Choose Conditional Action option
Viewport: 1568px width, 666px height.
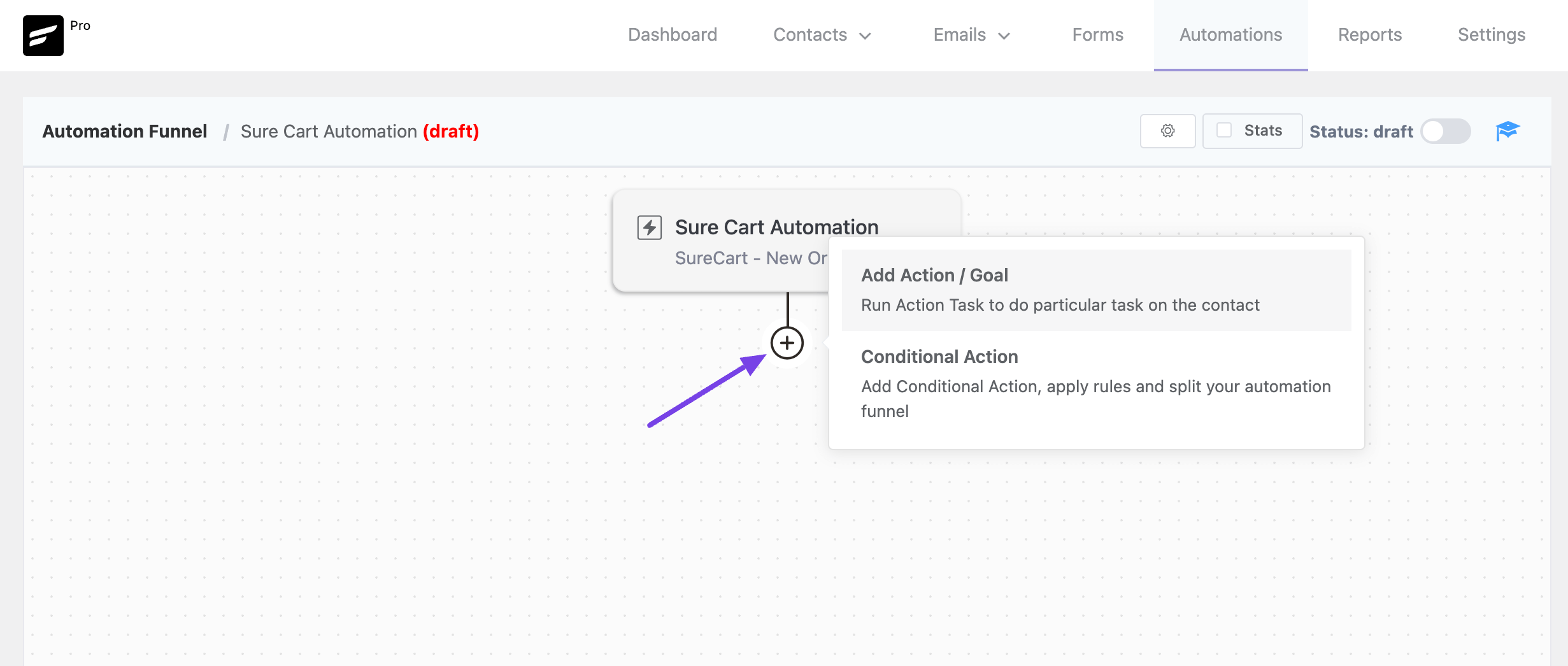click(1096, 383)
